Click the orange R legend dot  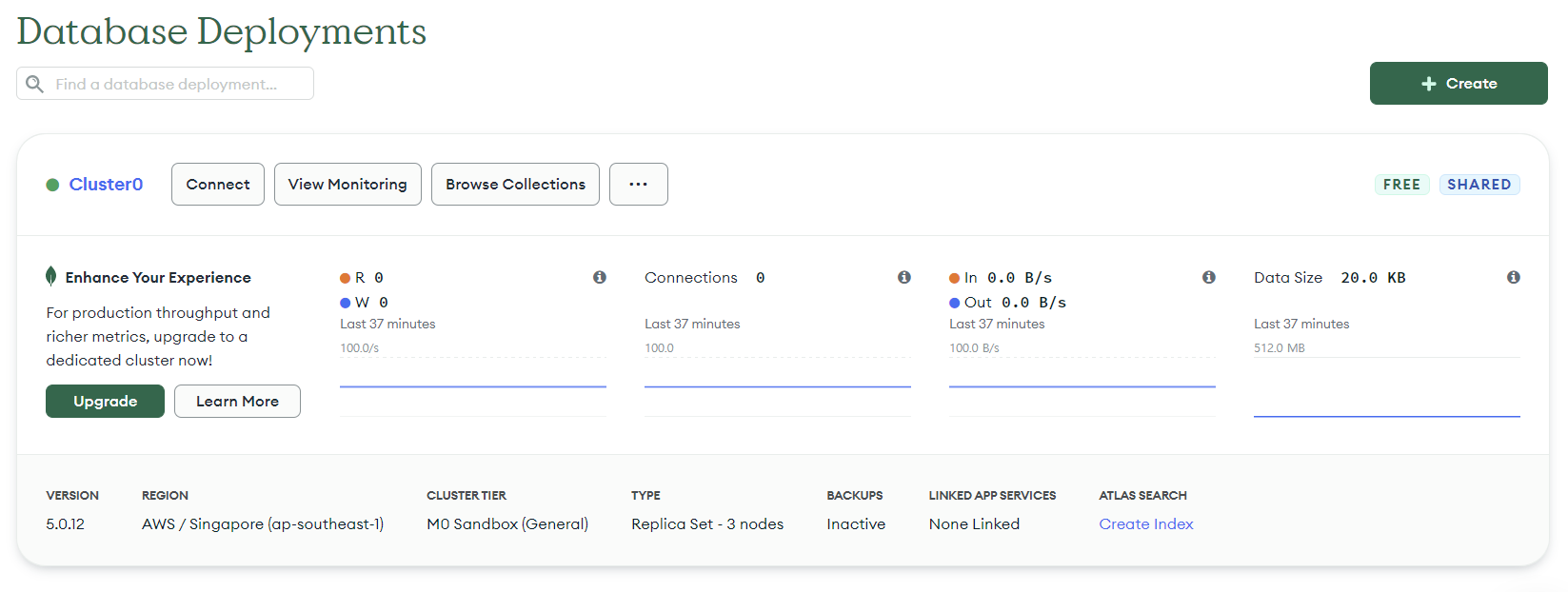coord(346,278)
